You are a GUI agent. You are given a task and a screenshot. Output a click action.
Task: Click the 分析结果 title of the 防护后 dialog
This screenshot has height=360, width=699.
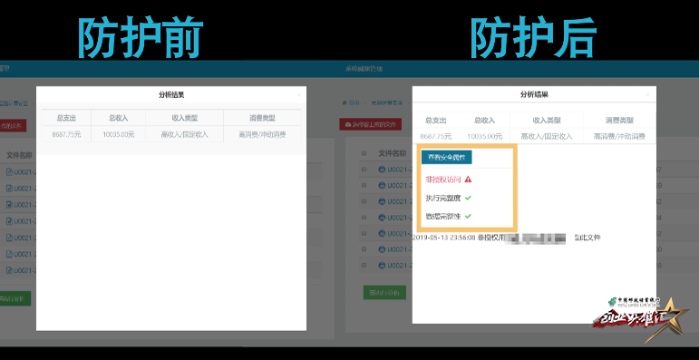click(x=534, y=94)
